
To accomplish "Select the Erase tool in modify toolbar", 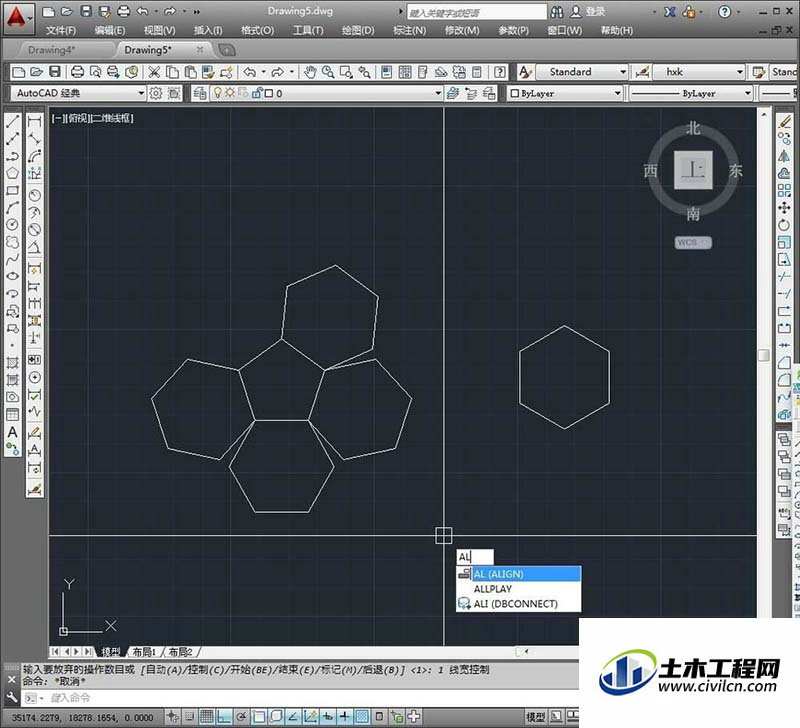I will coord(785,121).
